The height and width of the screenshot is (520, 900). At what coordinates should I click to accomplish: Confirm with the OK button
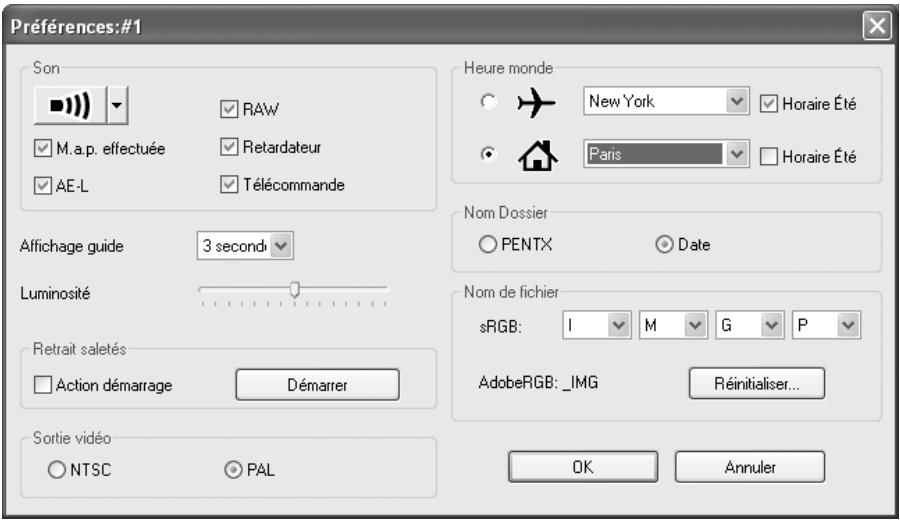(583, 467)
